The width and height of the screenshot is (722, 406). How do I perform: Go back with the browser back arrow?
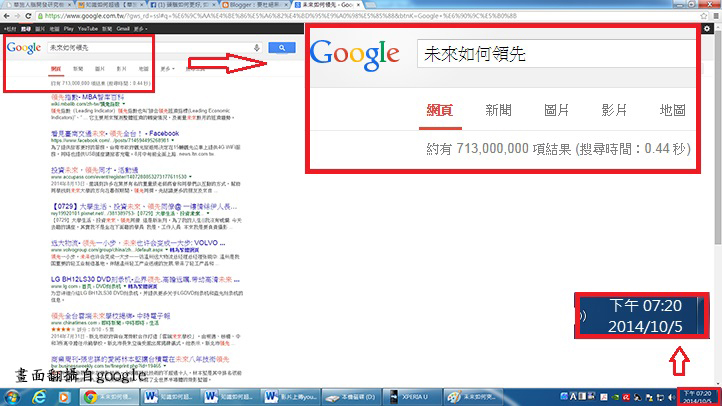(x=6, y=16)
